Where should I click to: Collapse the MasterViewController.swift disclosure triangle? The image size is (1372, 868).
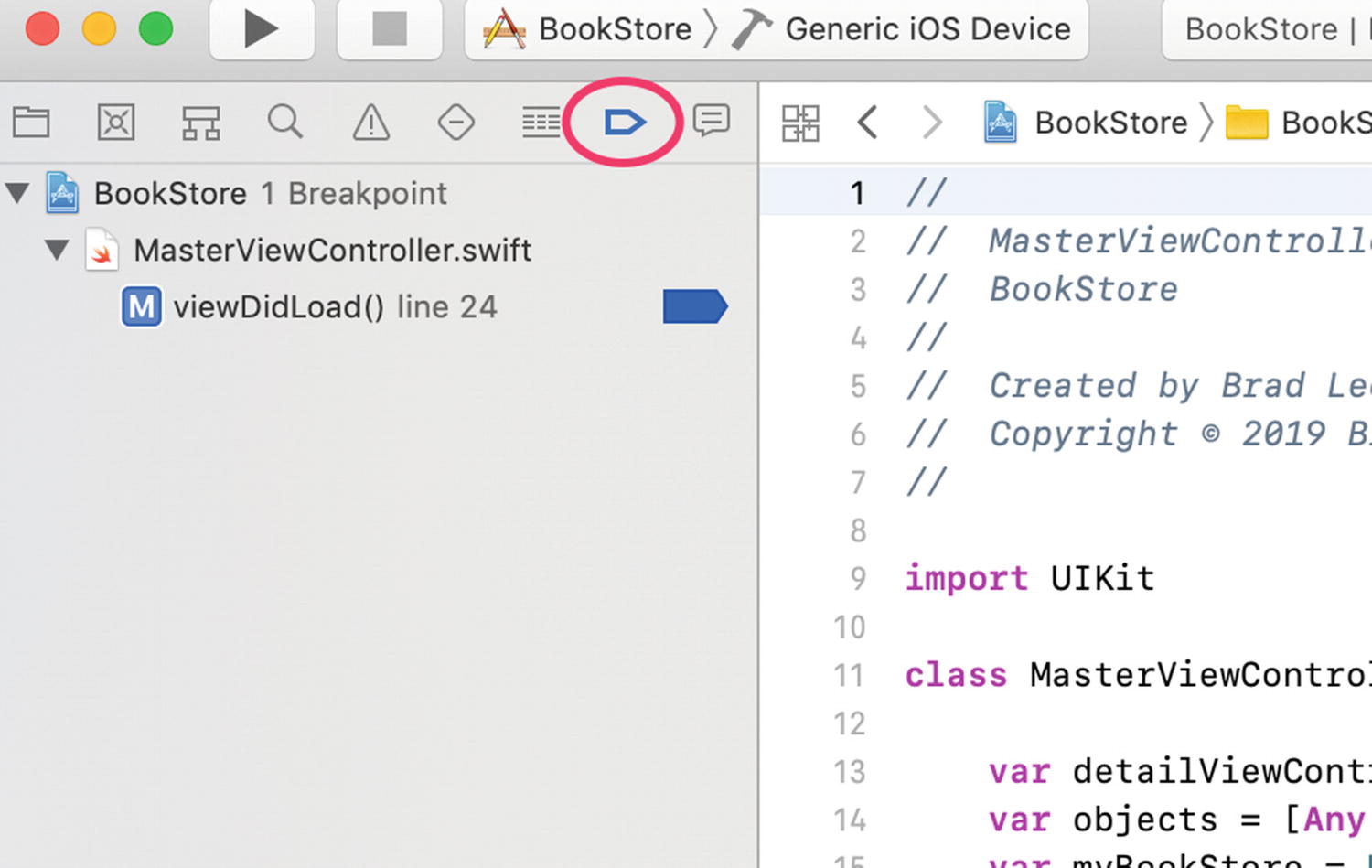(x=57, y=249)
